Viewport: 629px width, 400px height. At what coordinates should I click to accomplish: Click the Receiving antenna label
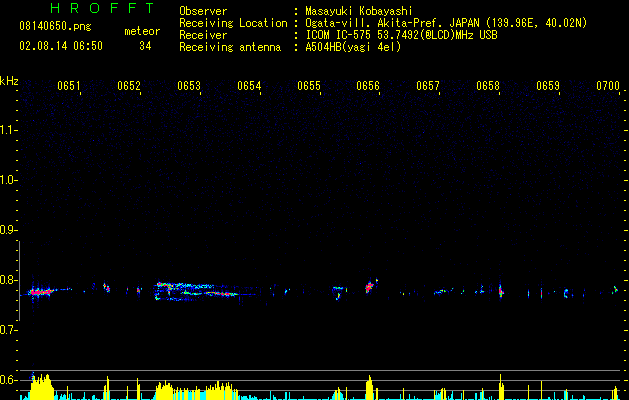[x=230, y=47]
